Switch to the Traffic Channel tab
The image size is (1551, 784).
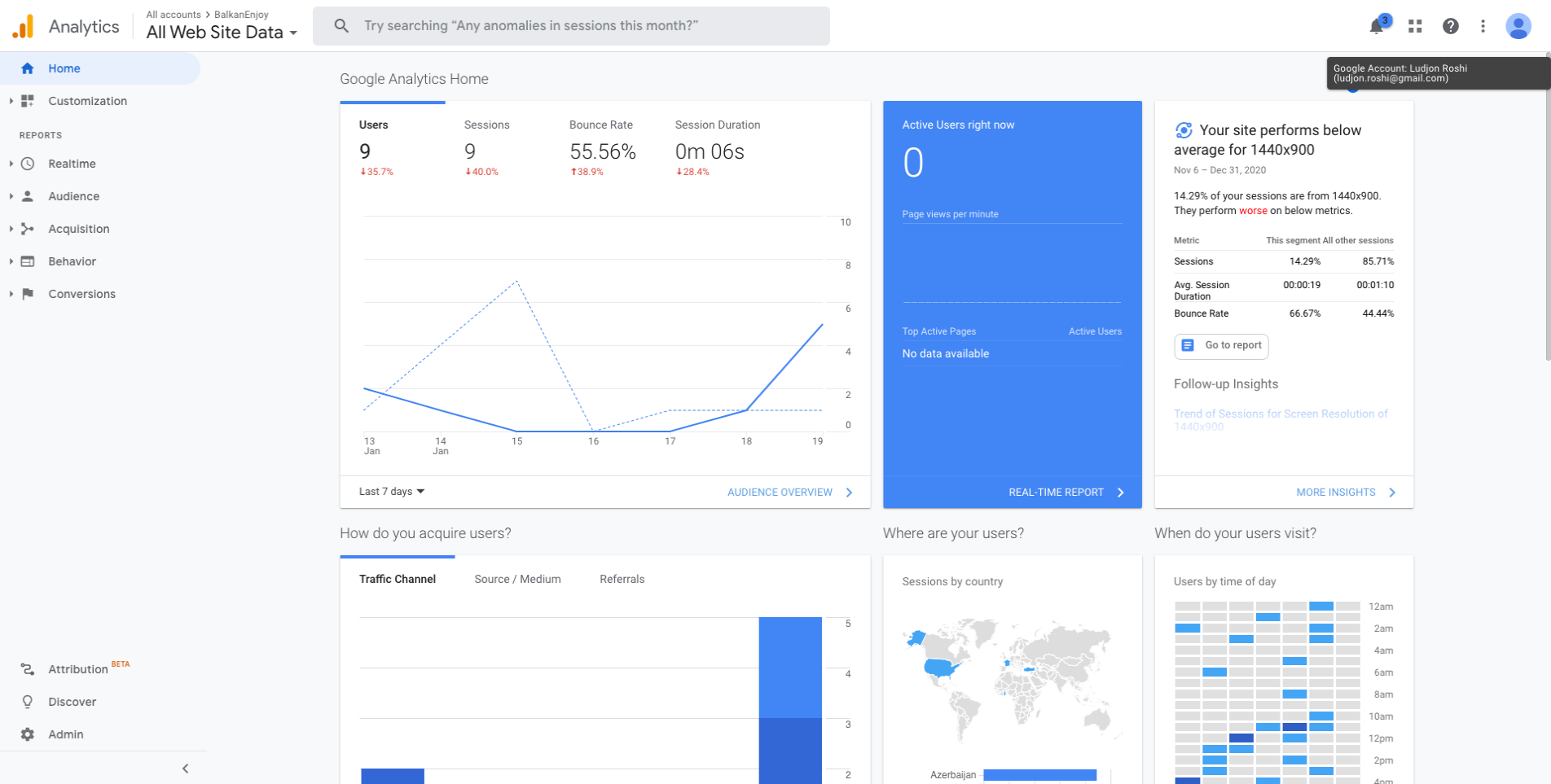tap(398, 579)
